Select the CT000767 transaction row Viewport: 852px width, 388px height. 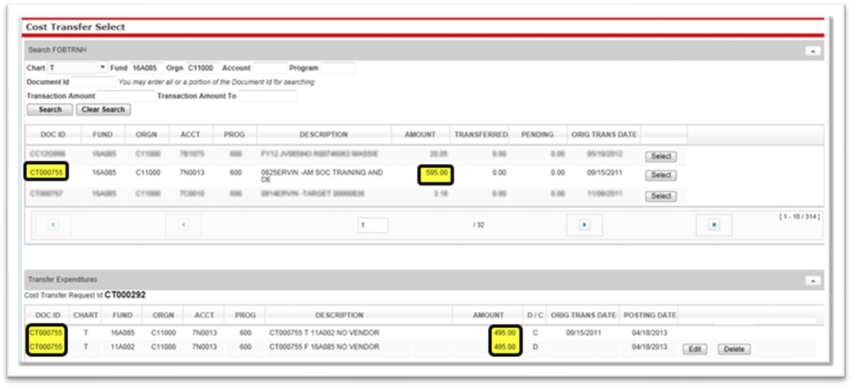tap(661, 196)
